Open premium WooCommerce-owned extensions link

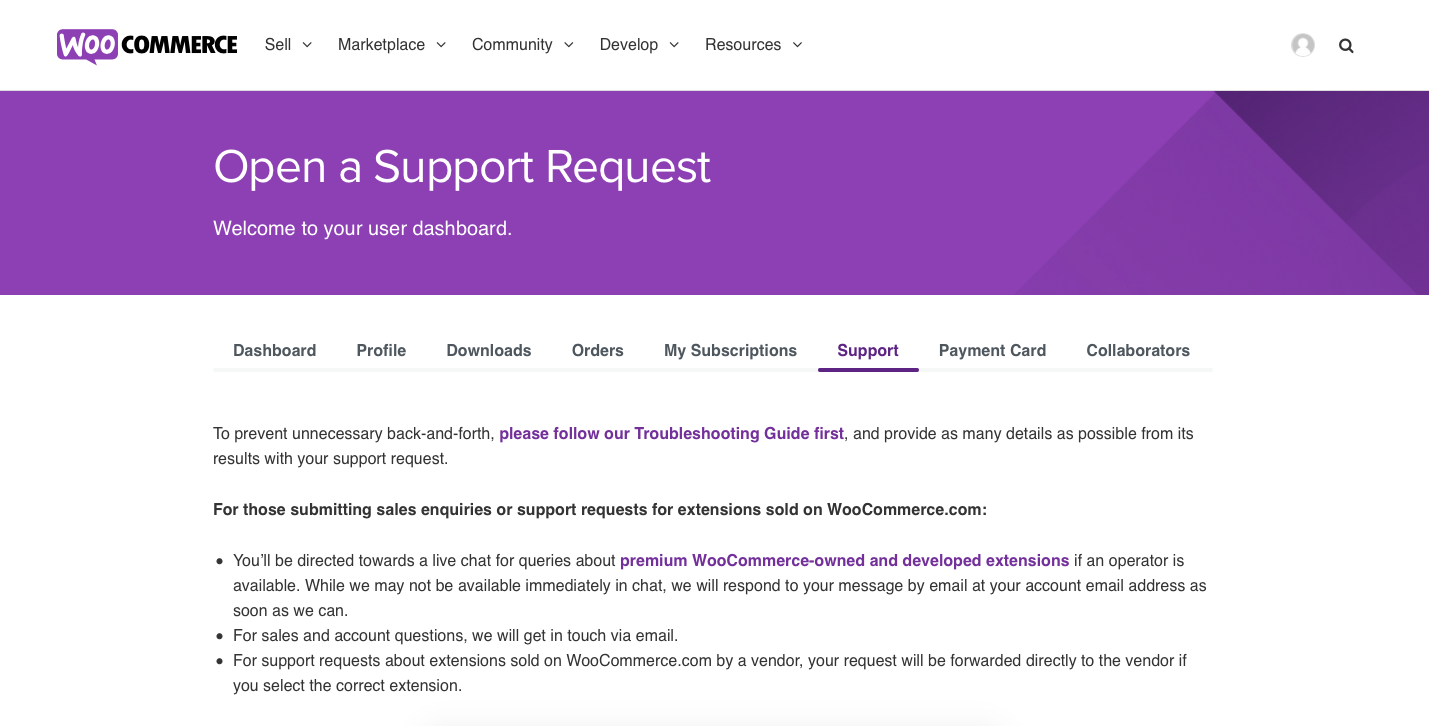844,561
